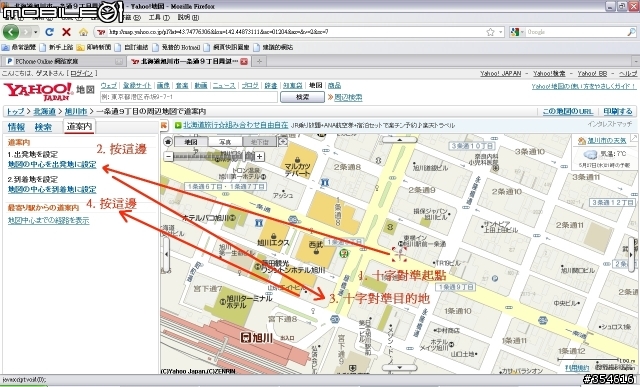The width and height of the screenshot is (640, 387).
Task: Click the Yahoo!検索 top link
Action: click(x=549, y=73)
